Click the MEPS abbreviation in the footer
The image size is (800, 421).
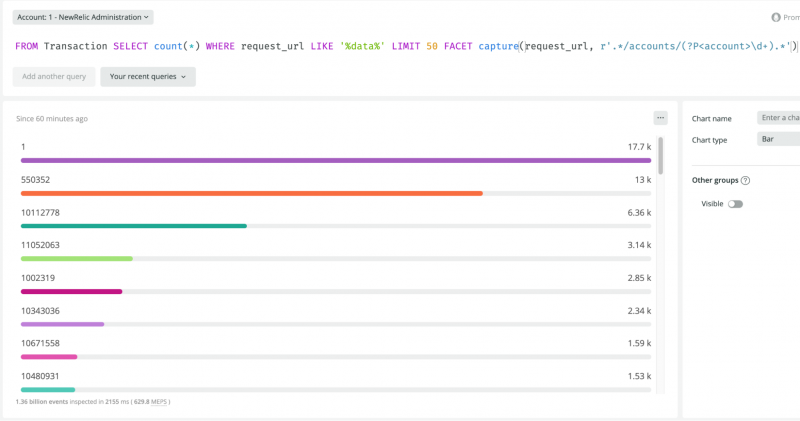click(x=159, y=402)
